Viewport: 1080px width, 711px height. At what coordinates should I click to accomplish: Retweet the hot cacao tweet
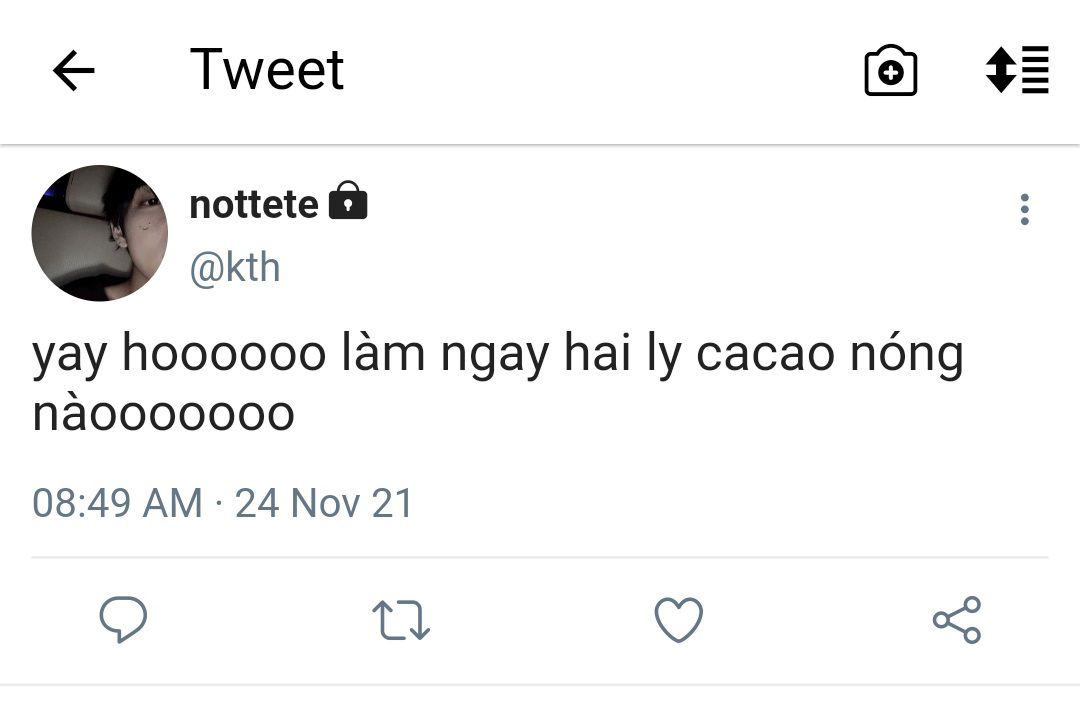coord(400,619)
